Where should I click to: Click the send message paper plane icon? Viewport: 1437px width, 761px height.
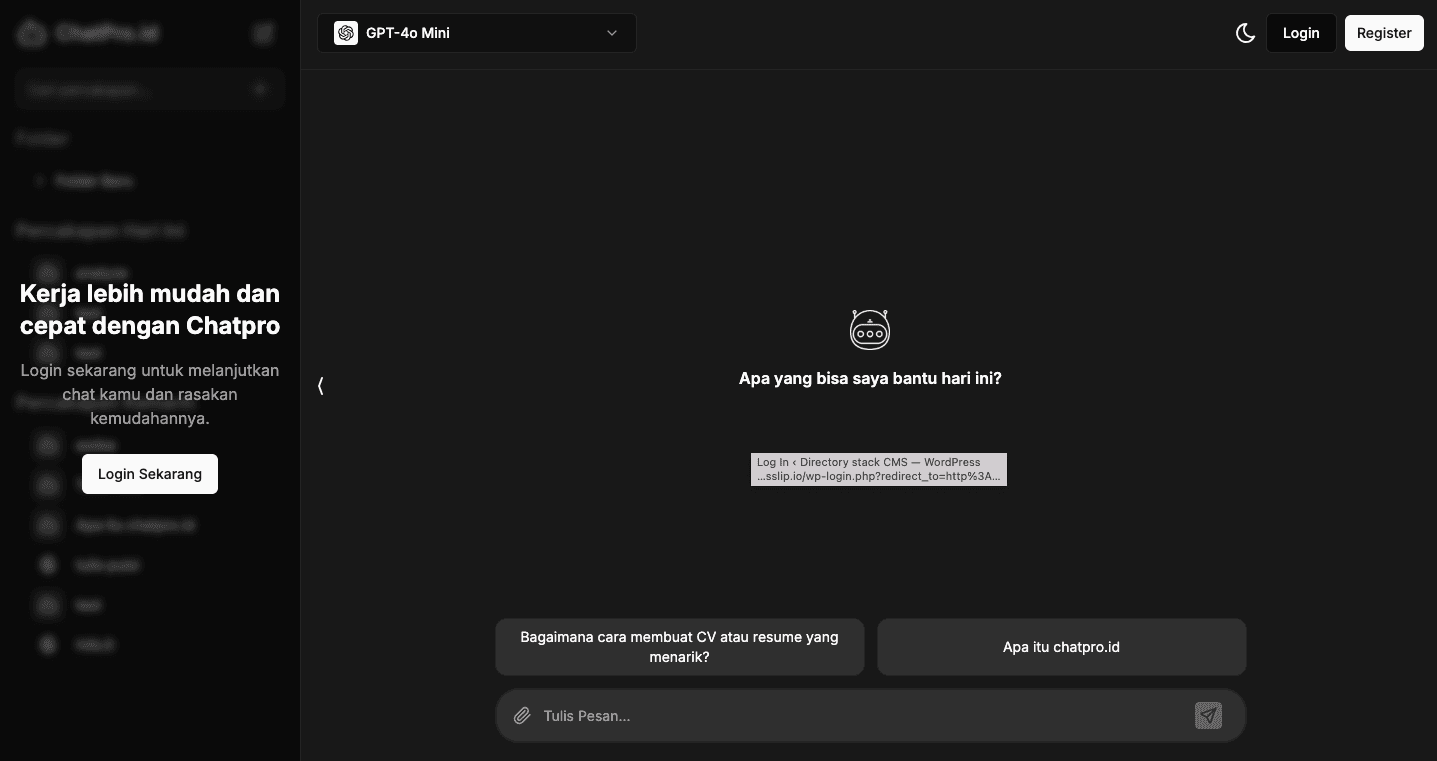point(1208,715)
